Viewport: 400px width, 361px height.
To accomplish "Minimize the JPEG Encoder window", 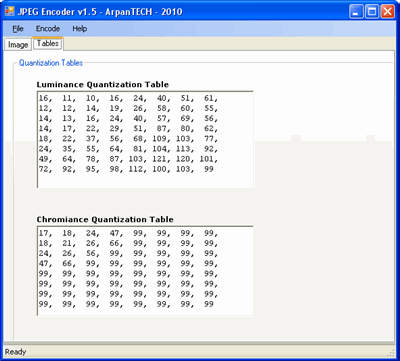I will tap(356, 12).
